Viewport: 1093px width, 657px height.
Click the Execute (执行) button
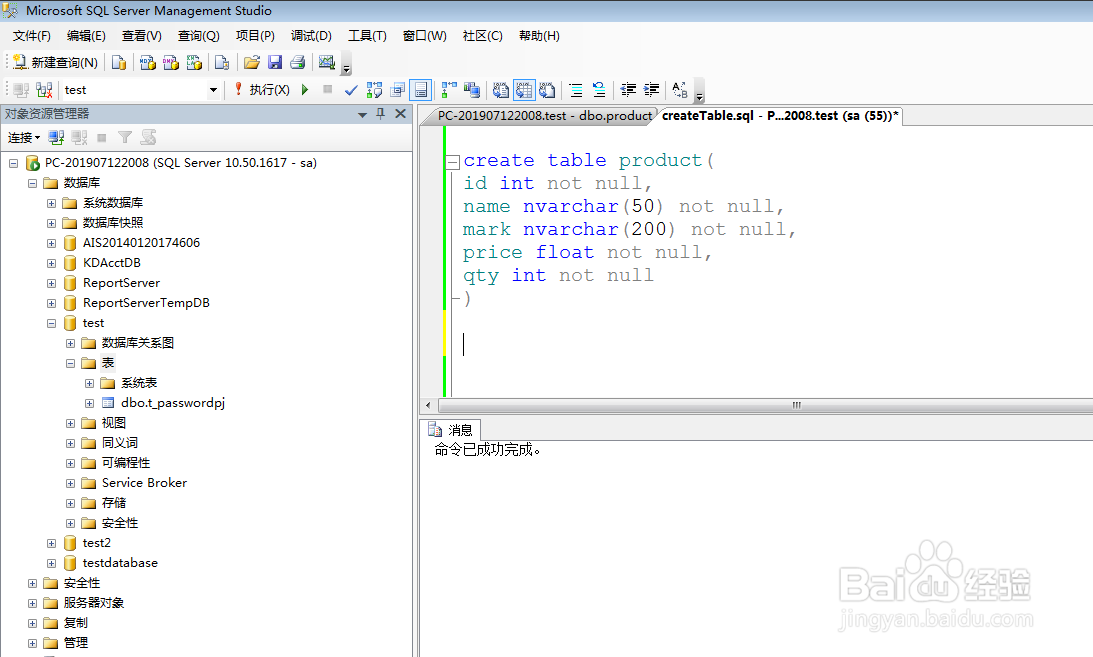point(261,90)
